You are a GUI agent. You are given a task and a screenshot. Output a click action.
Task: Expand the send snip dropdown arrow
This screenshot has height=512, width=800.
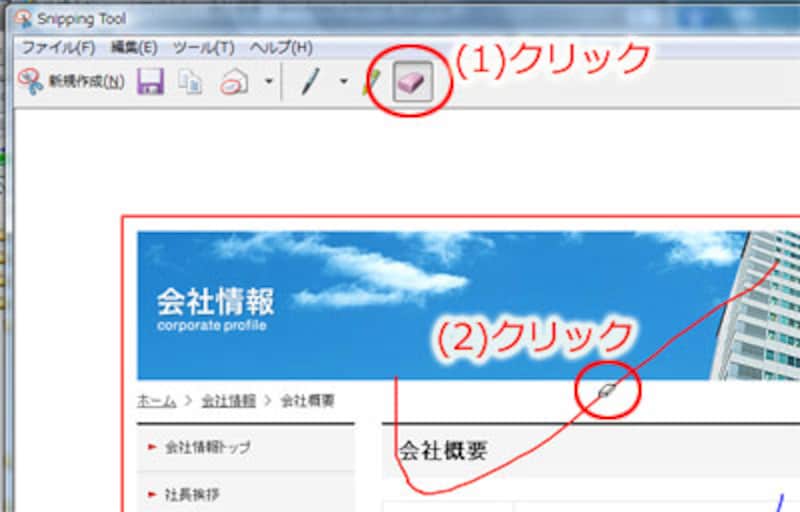tap(269, 82)
